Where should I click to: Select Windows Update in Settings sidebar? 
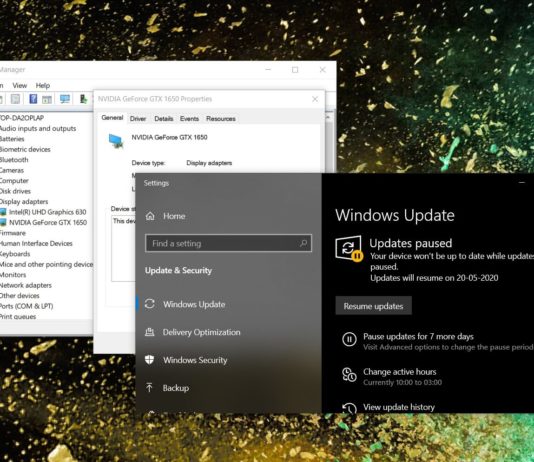pos(194,304)
